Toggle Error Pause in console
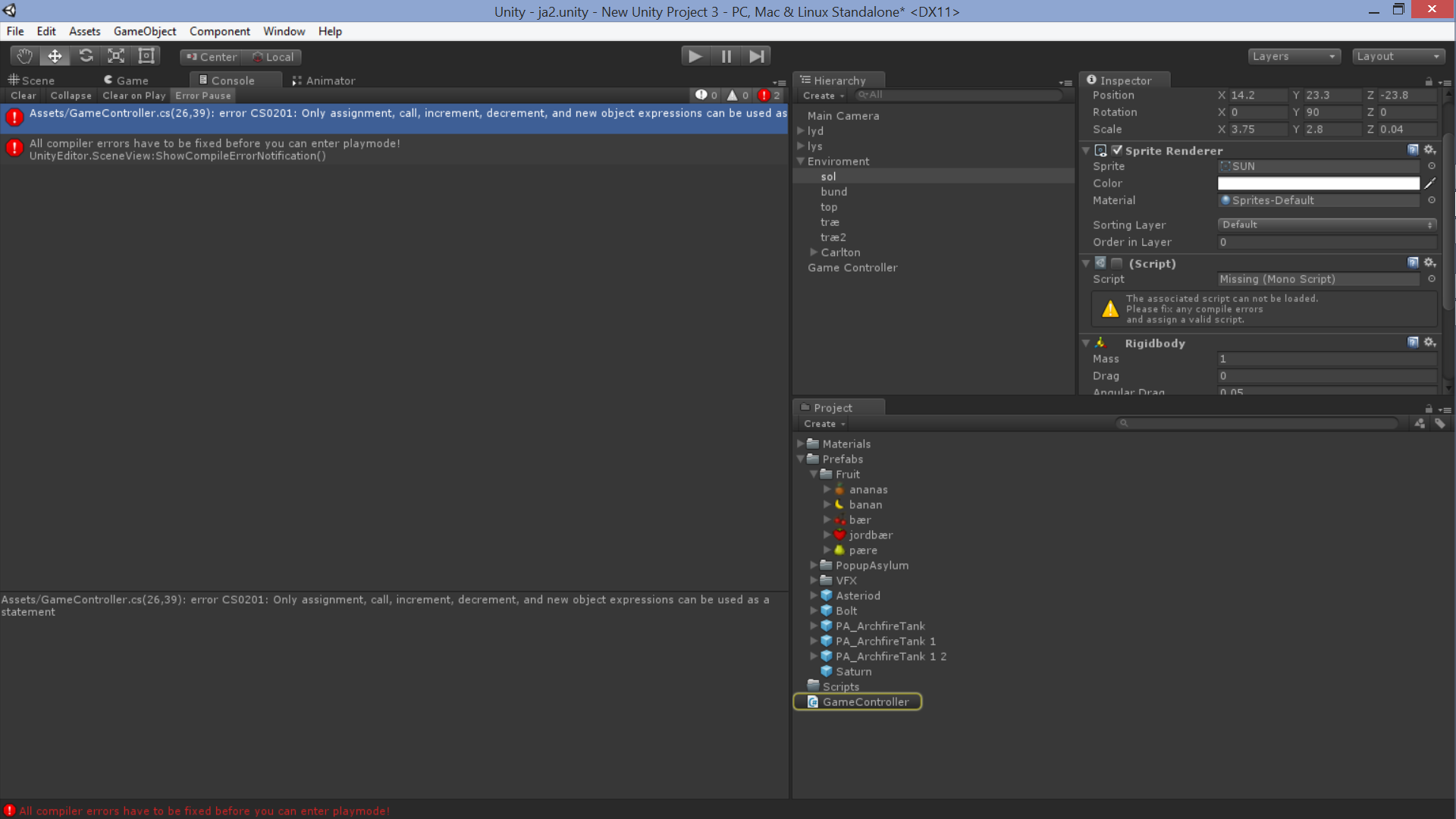Image resolution: width=1456 pixels, height=819 pixels. (x=202, y=96)
